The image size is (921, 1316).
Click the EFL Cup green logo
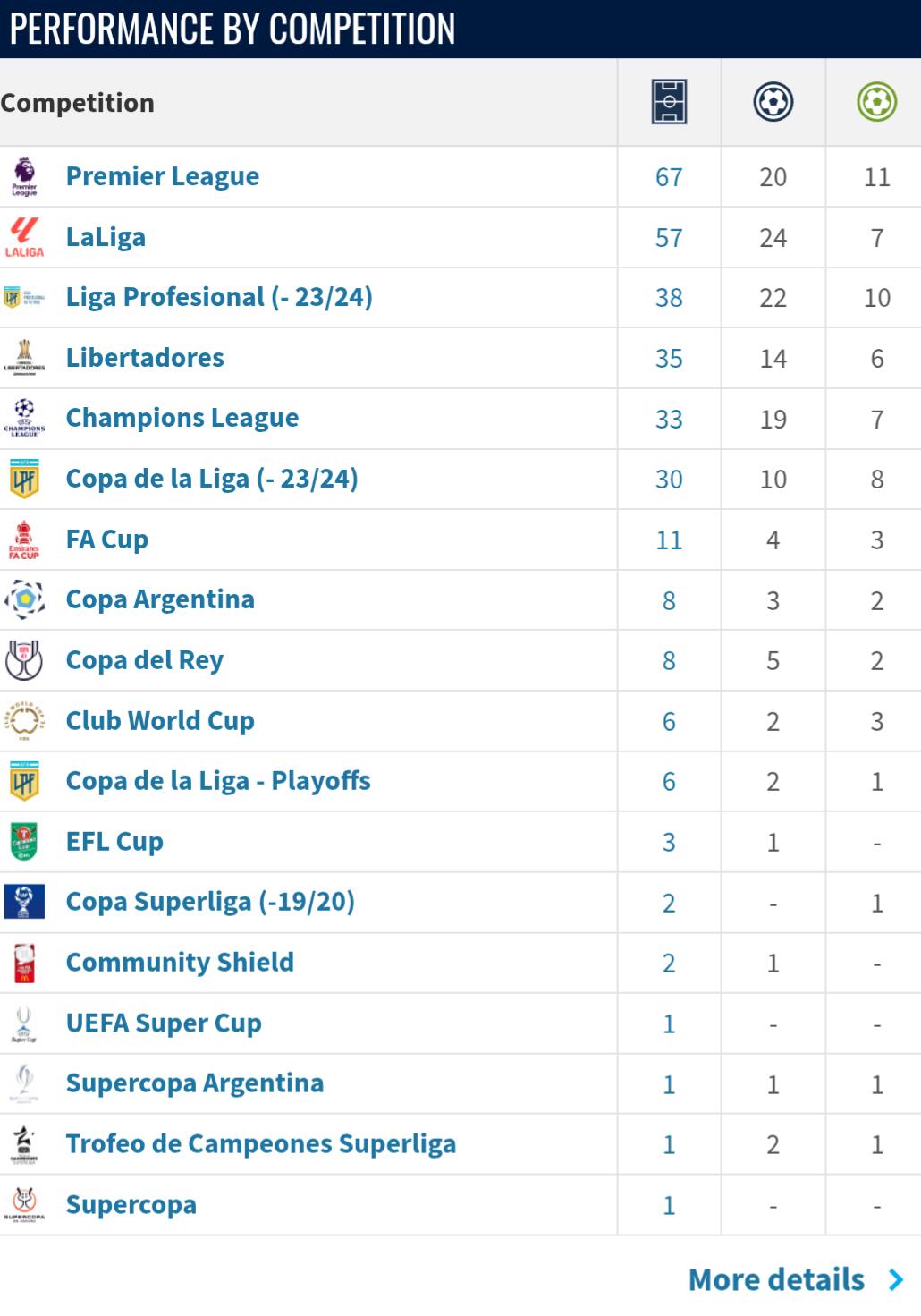click(24, 842)
